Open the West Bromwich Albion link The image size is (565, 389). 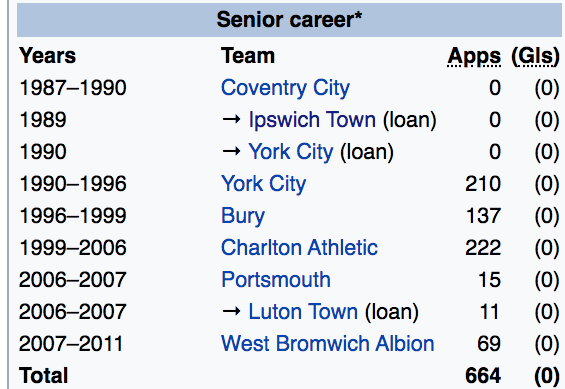(328, 344)
